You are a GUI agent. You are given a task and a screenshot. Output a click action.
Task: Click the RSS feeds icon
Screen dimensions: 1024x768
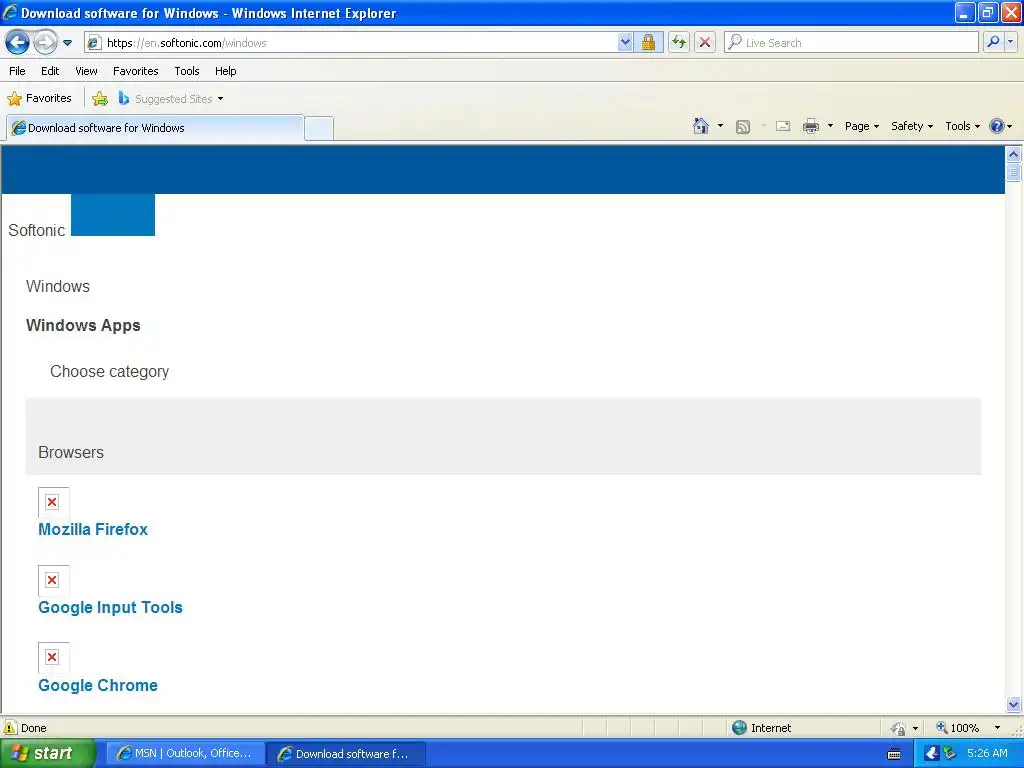[x=743, y=127]
